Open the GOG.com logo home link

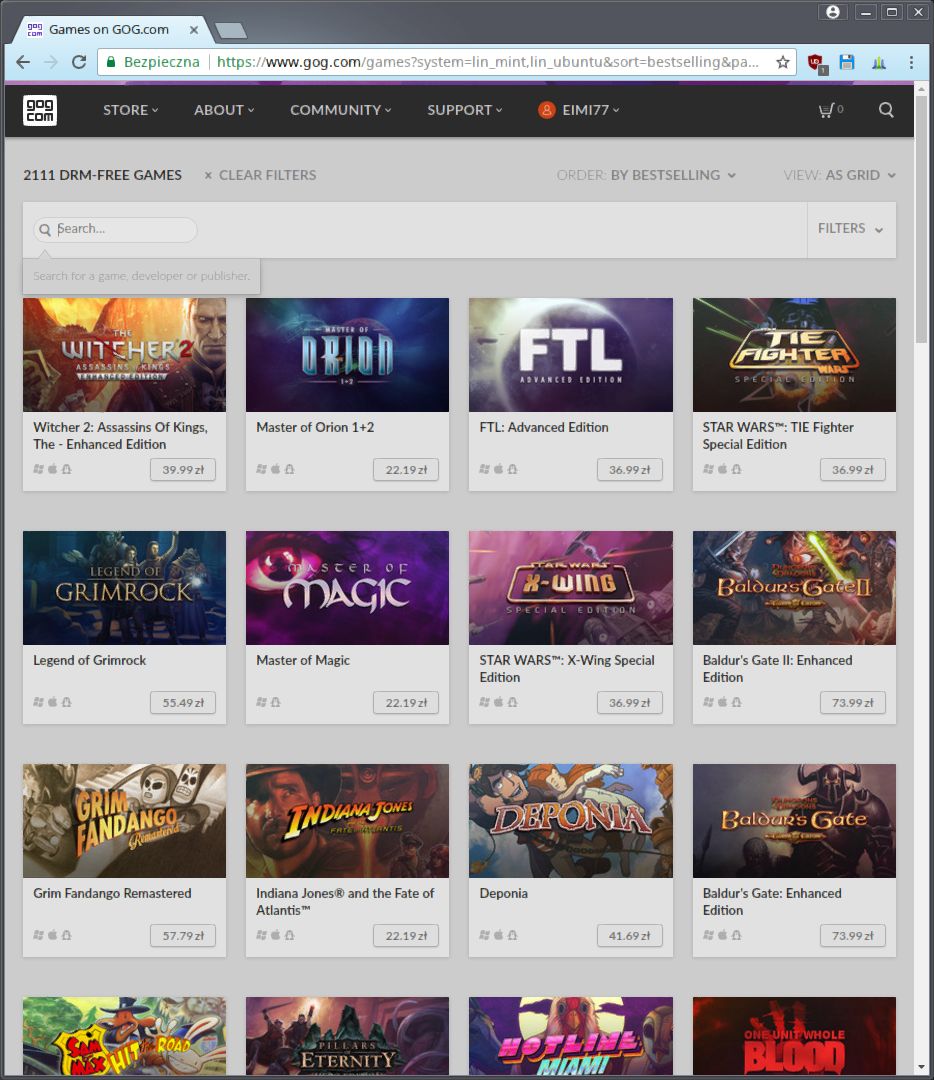coord(40,110)
